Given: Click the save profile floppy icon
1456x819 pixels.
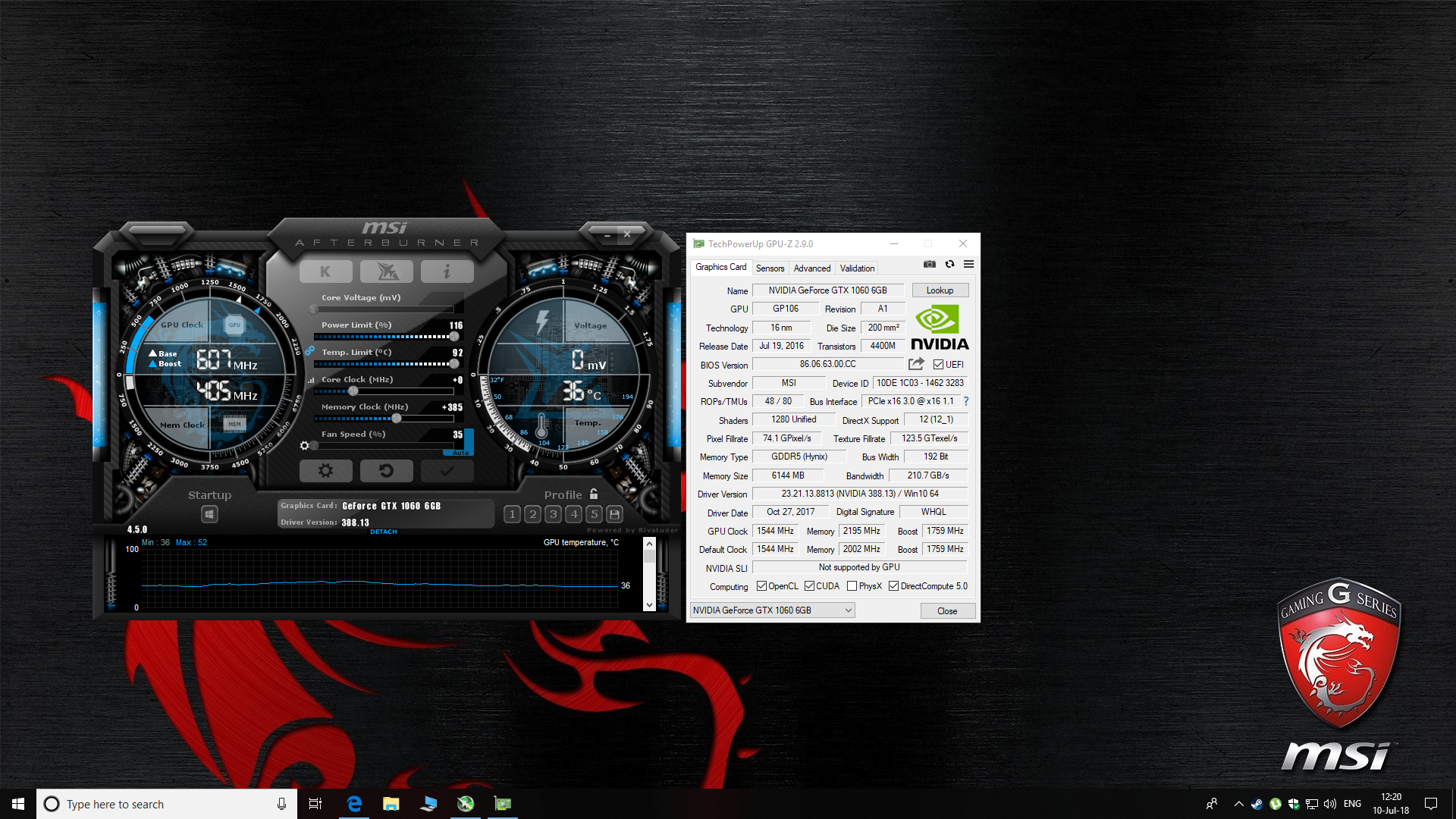Looking at the screenshot, I should tap(615, 514).
